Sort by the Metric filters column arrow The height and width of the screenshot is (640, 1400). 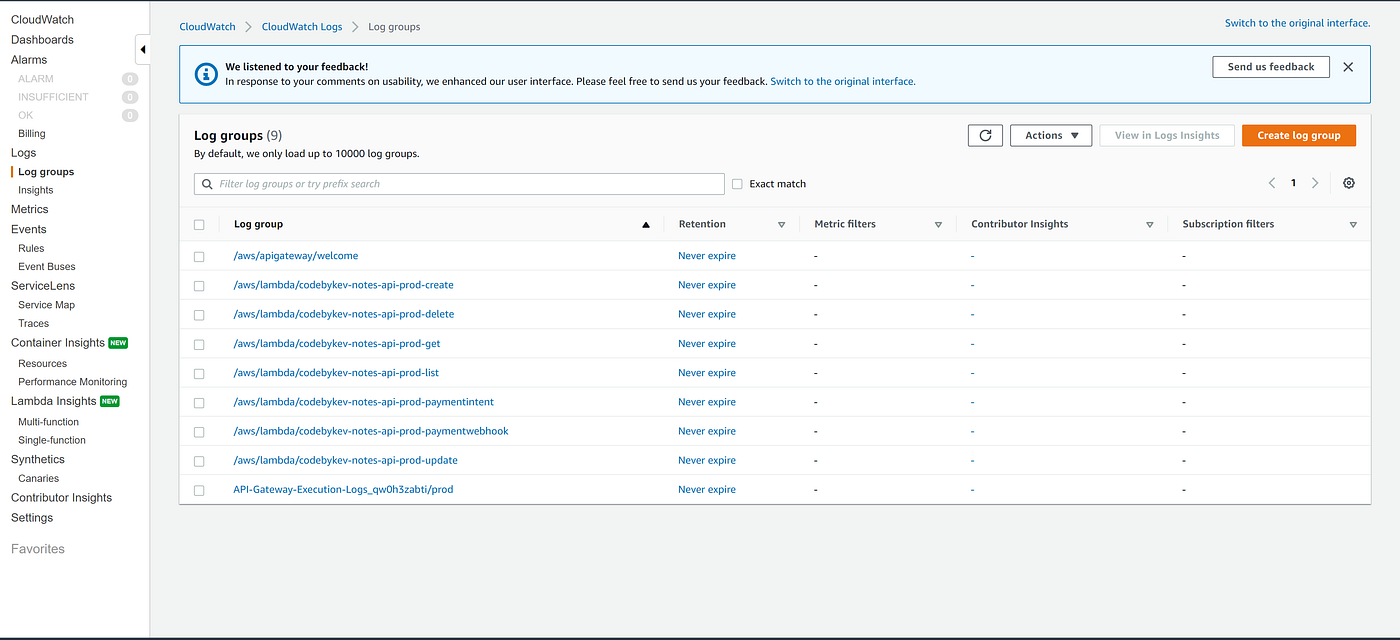[938, 225]
